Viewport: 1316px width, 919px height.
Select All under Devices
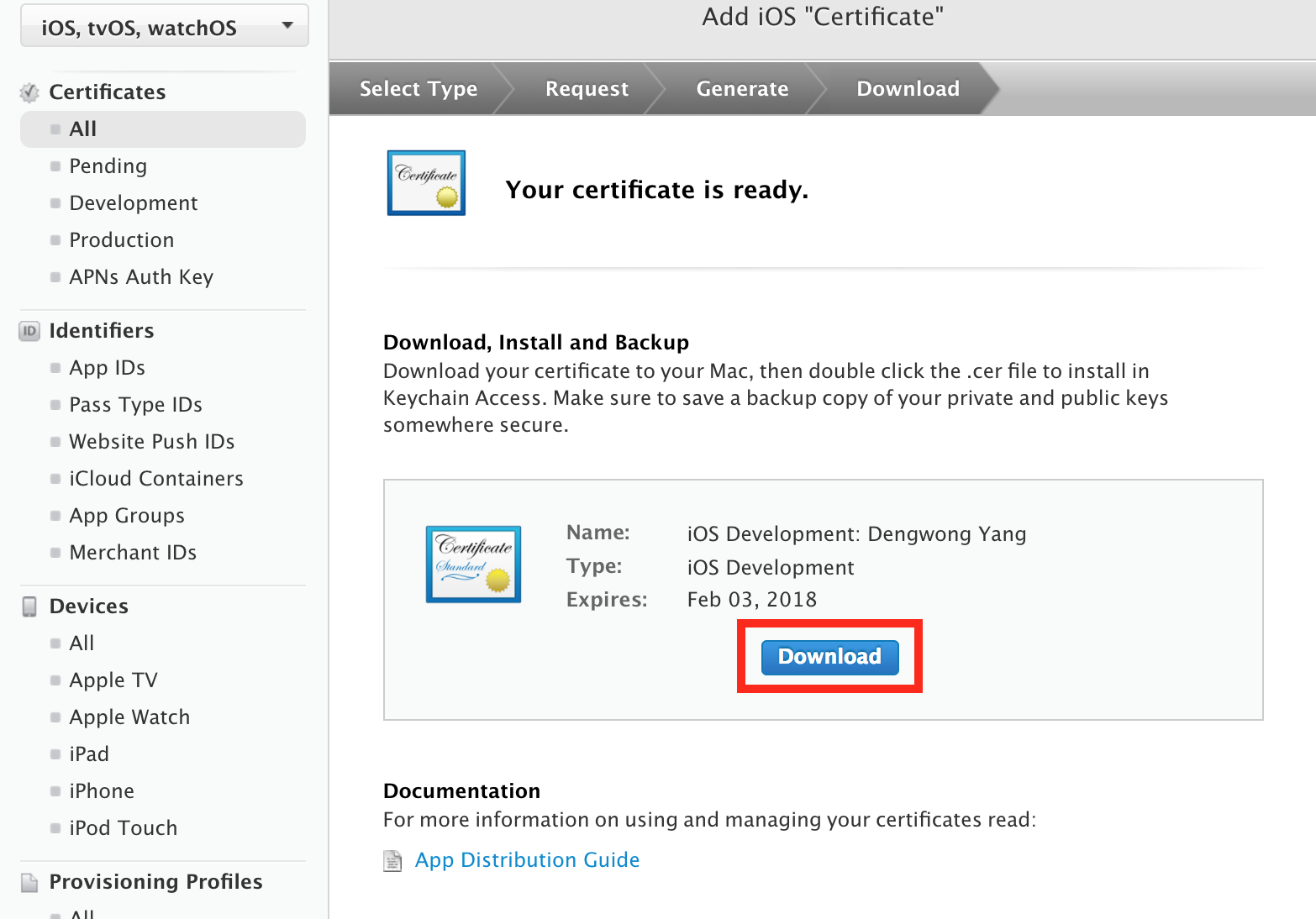(82, 643)
